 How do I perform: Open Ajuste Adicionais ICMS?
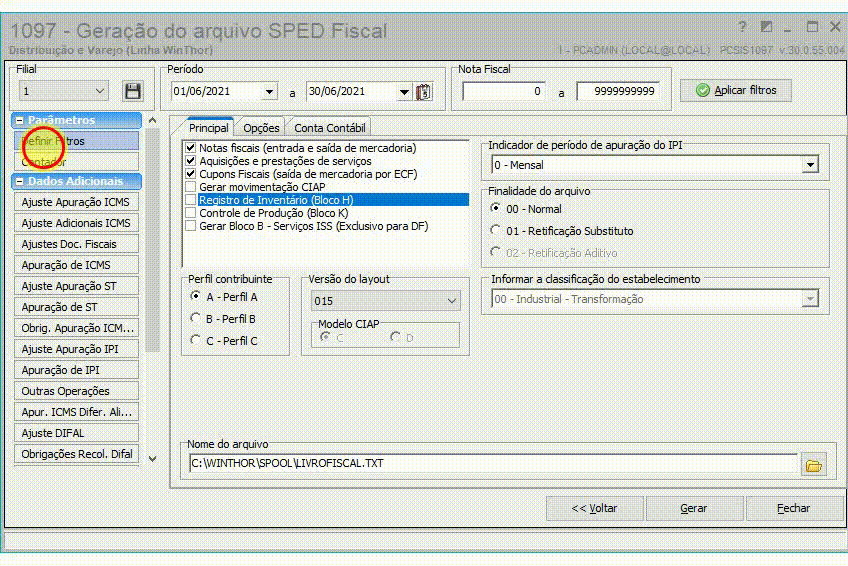pyautogui.click(x=76, y=223)
